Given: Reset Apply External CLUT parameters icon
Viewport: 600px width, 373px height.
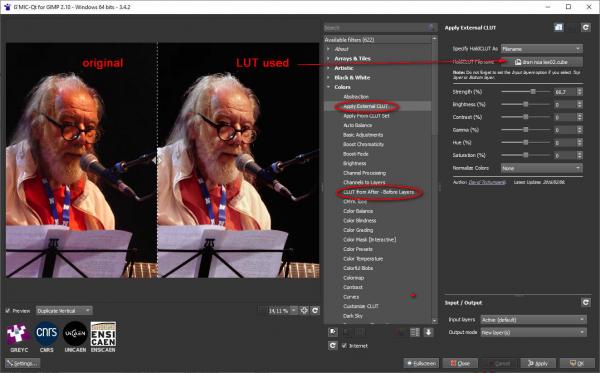Looking at the screenshot, I should (585, 28).
